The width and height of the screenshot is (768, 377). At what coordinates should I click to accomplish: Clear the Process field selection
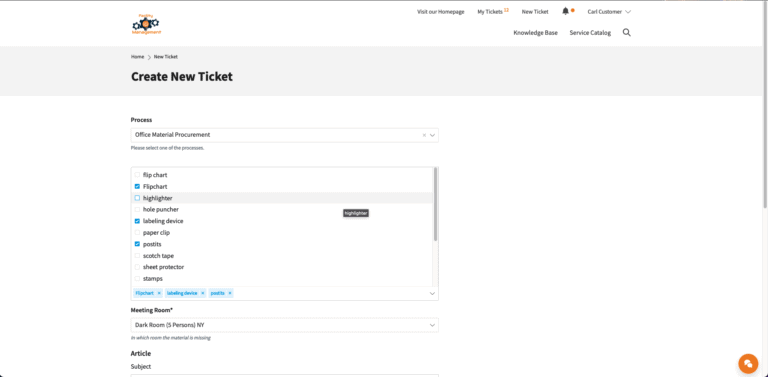[424, 135]
